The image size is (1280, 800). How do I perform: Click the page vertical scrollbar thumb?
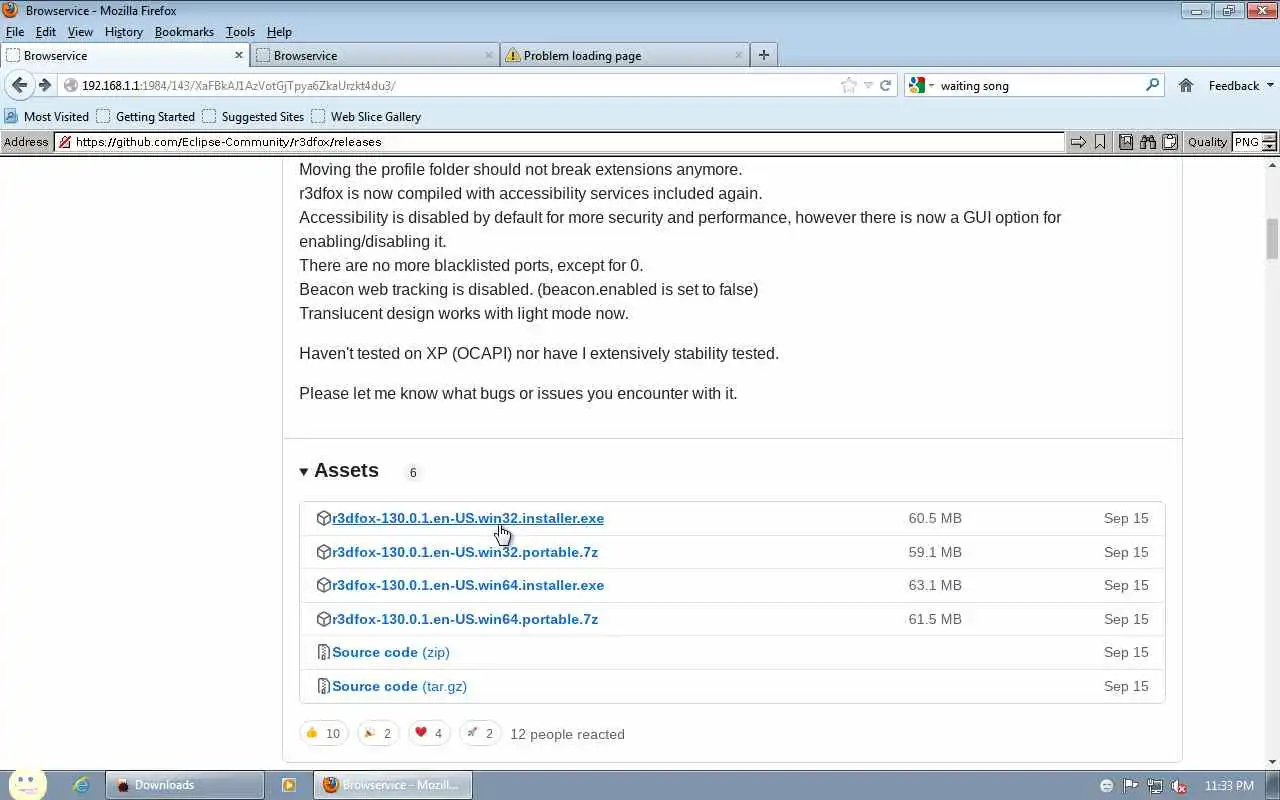(x=1272, y=238)
